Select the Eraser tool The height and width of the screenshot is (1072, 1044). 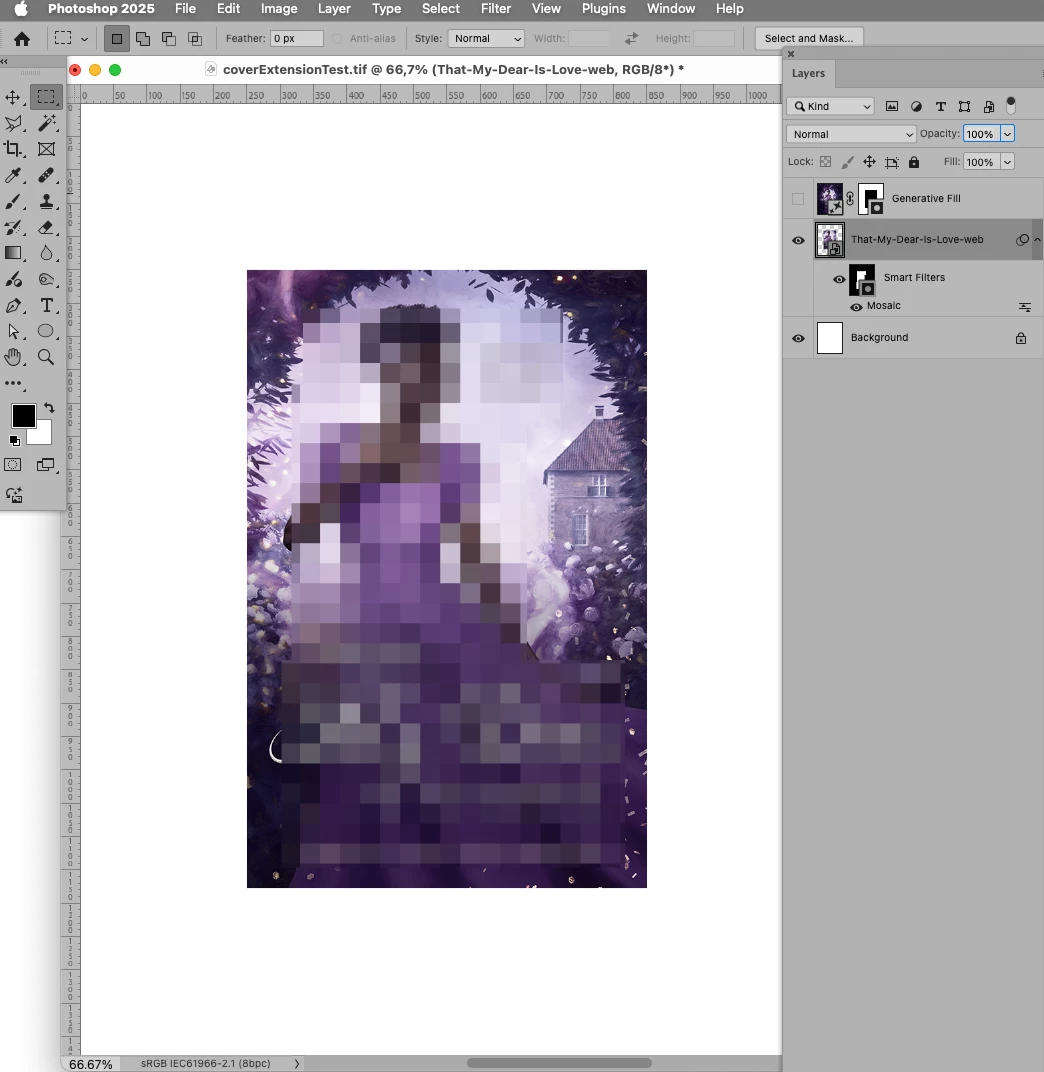46,227
